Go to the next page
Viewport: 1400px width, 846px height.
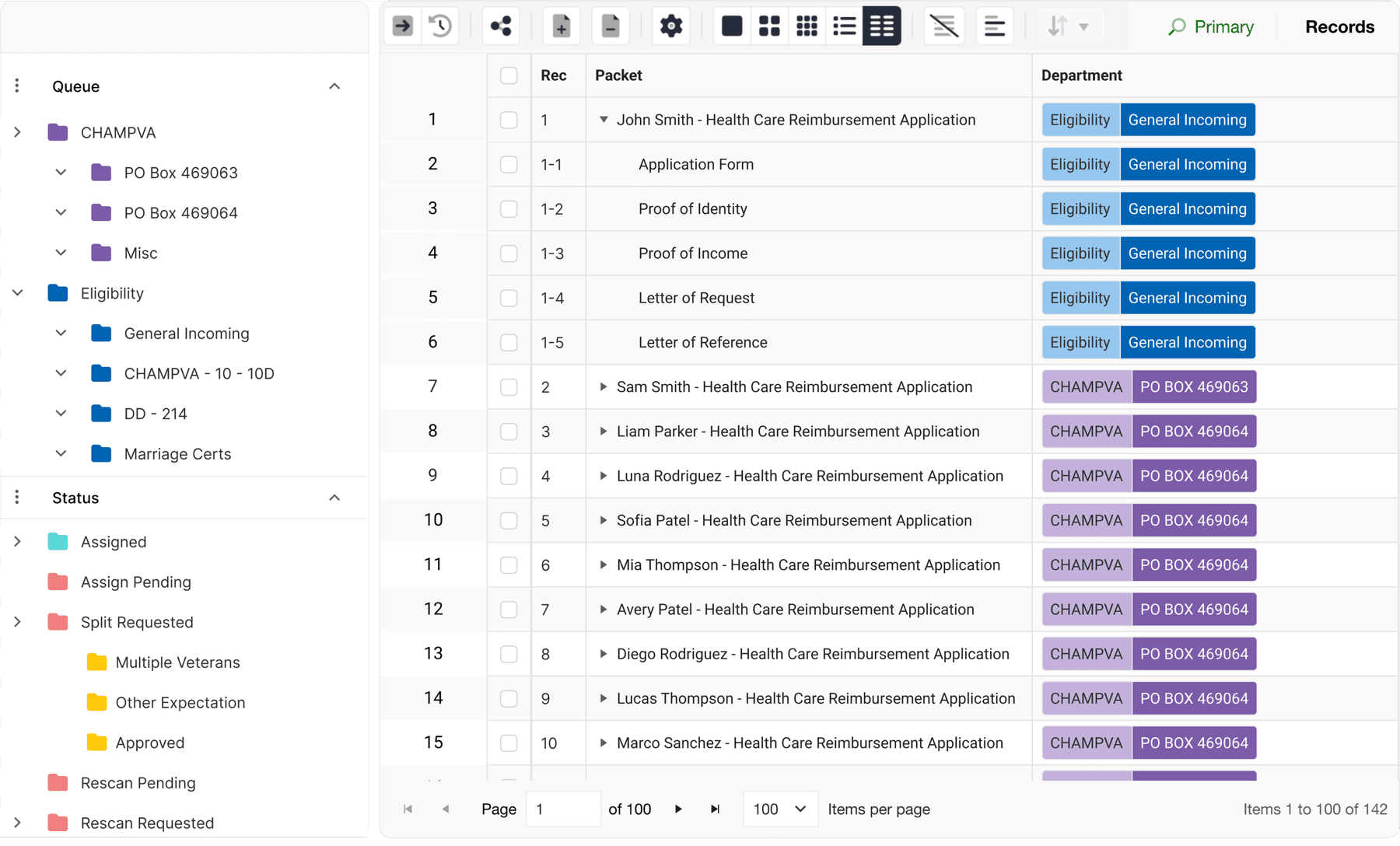[678, 809]
